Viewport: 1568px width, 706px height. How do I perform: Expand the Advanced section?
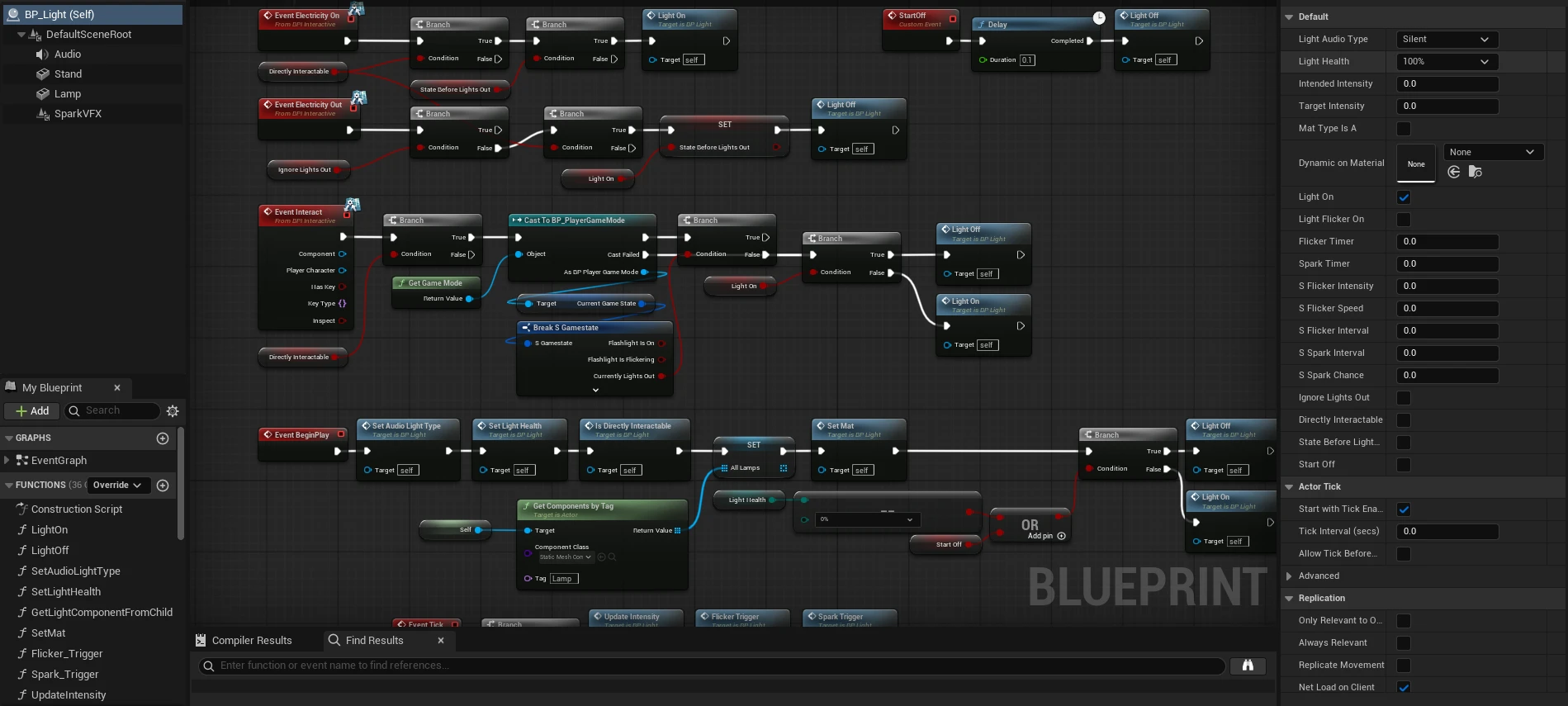tap(1289, 576)
